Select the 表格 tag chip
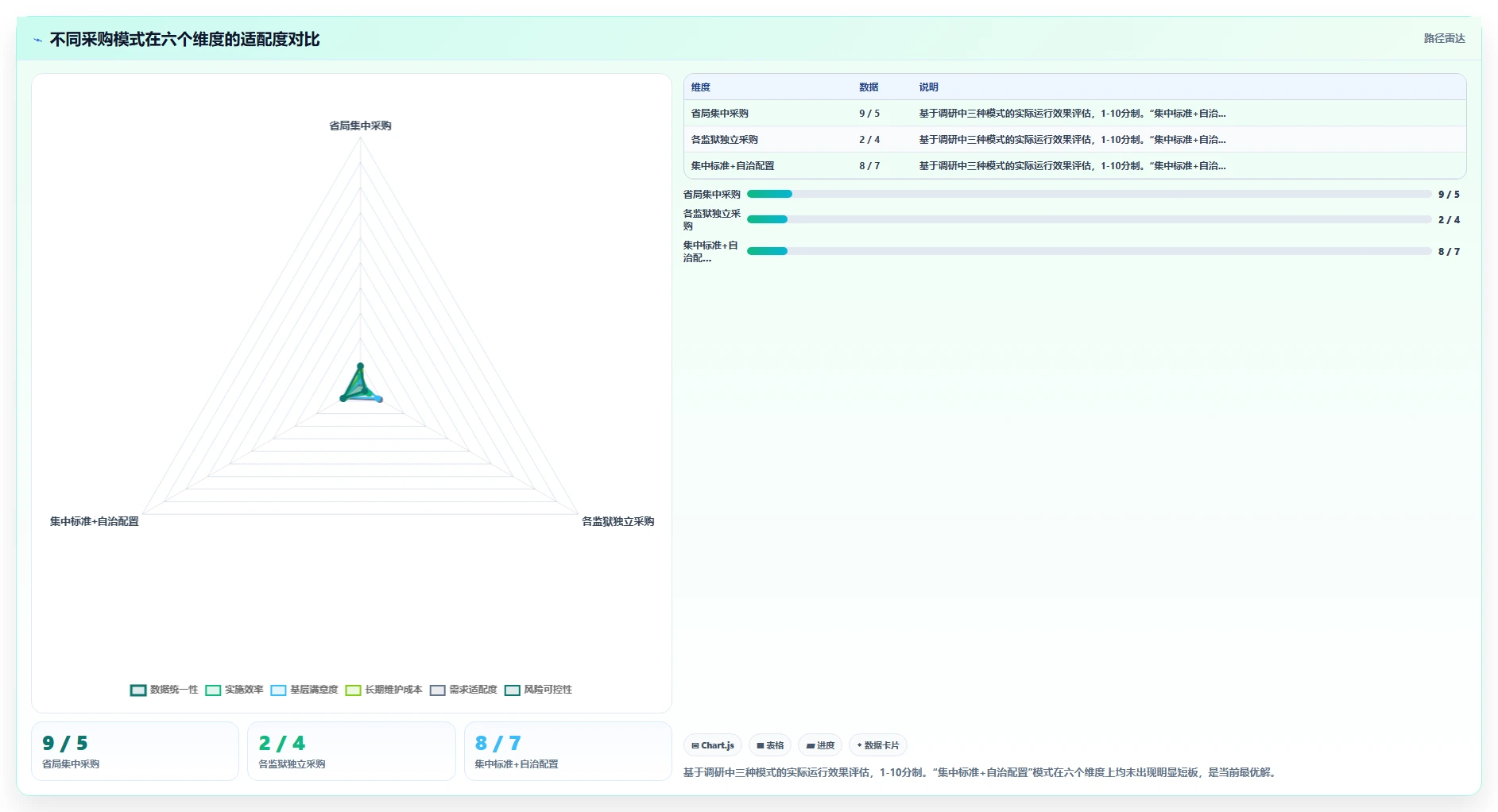The width and height of the screenshot is (1498, 812). (770, 745)
